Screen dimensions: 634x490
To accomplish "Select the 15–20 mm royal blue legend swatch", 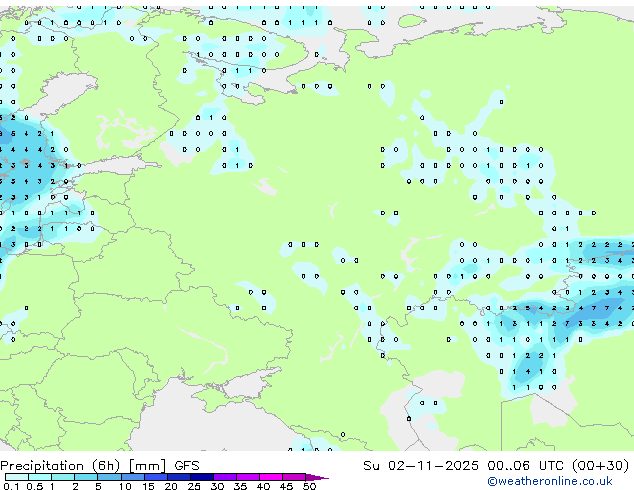I will point(155,477).
